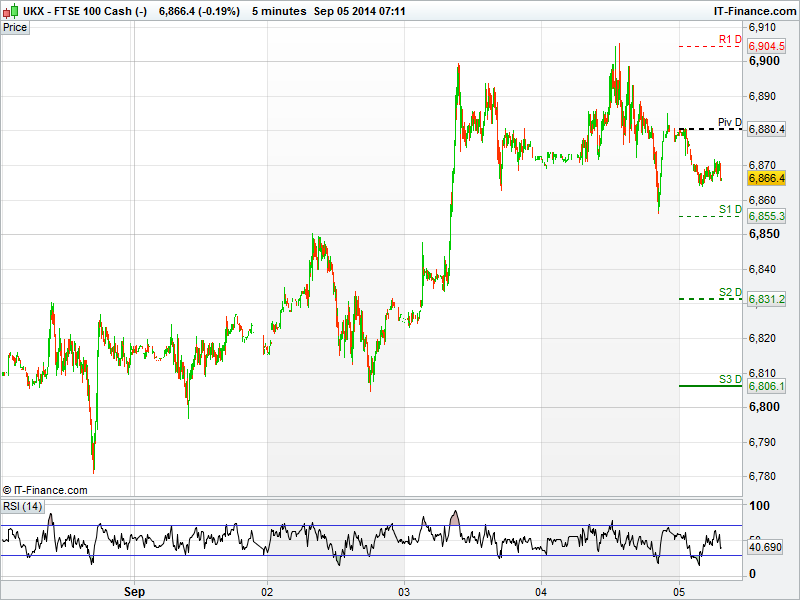Click the 6,904.5 red price tag

[767, 46]
